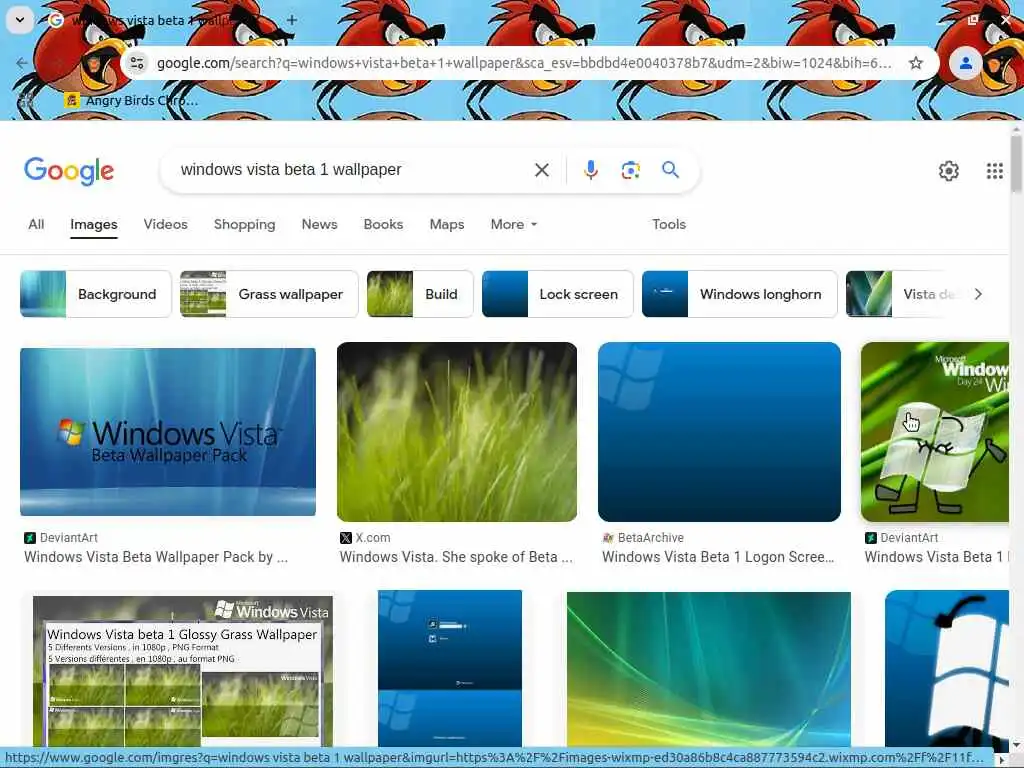1024x768 pixels.
Task: Select the Images tab
Action: pos(93,225)
